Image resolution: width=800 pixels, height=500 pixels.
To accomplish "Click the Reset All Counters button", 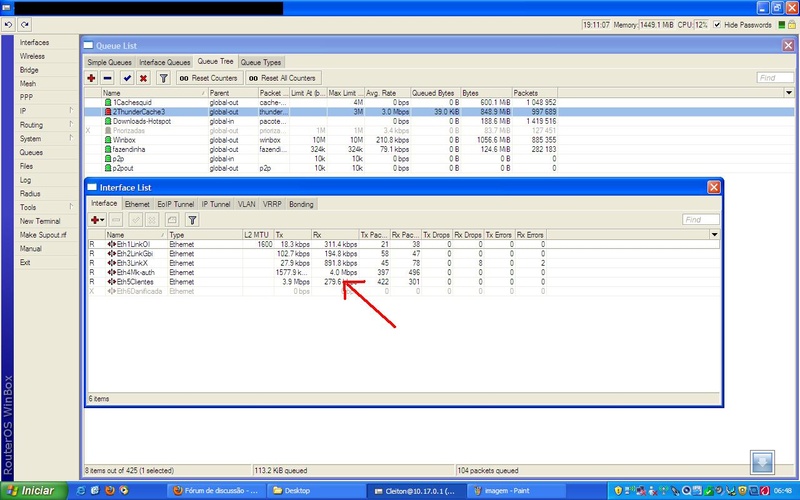I will point(284,78).
